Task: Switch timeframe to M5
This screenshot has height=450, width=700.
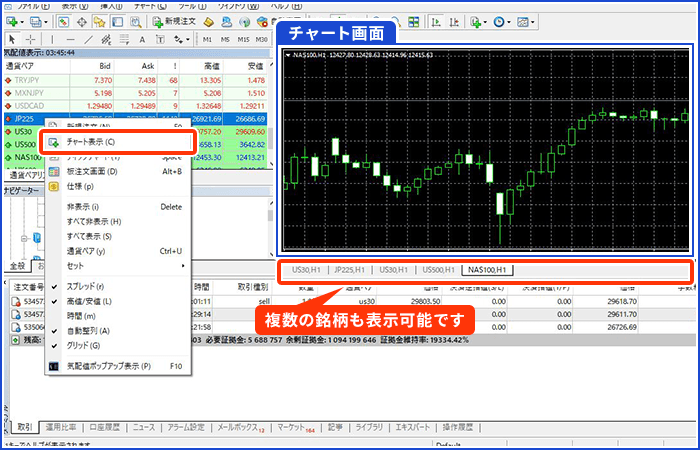Action: 225,39
